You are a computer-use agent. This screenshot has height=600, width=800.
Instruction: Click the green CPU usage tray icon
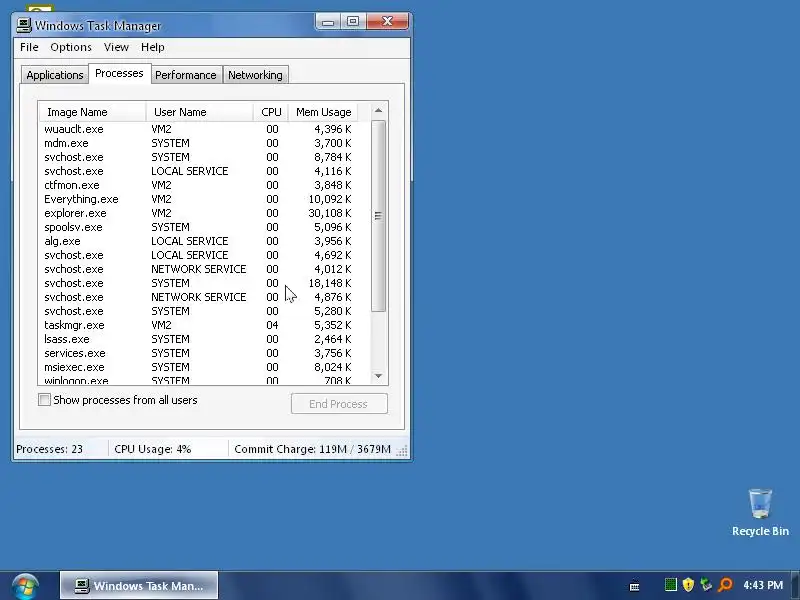[671, 585]
